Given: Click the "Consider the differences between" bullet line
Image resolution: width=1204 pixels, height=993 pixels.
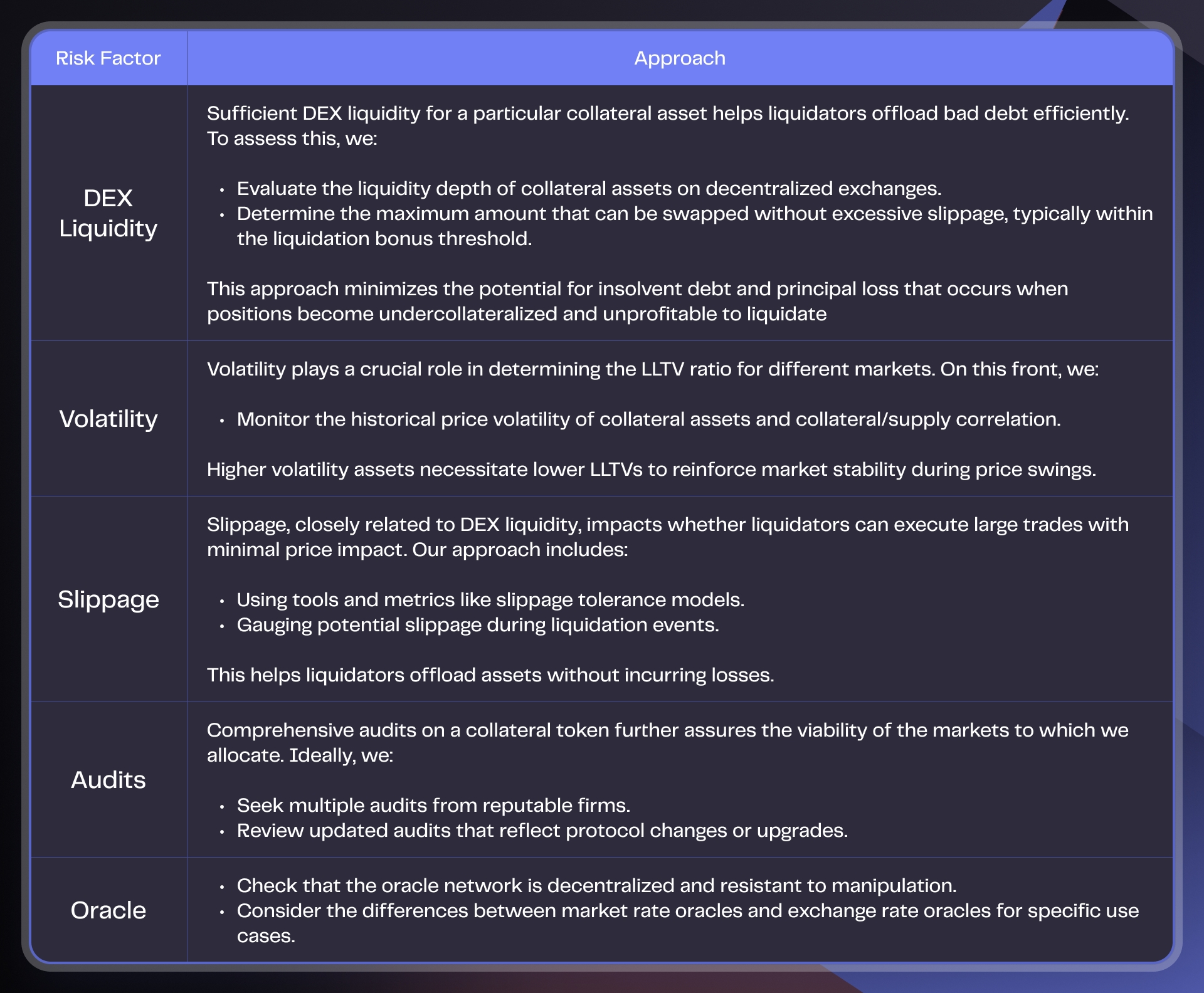Looking at the screenshot, I should point(687,911).
